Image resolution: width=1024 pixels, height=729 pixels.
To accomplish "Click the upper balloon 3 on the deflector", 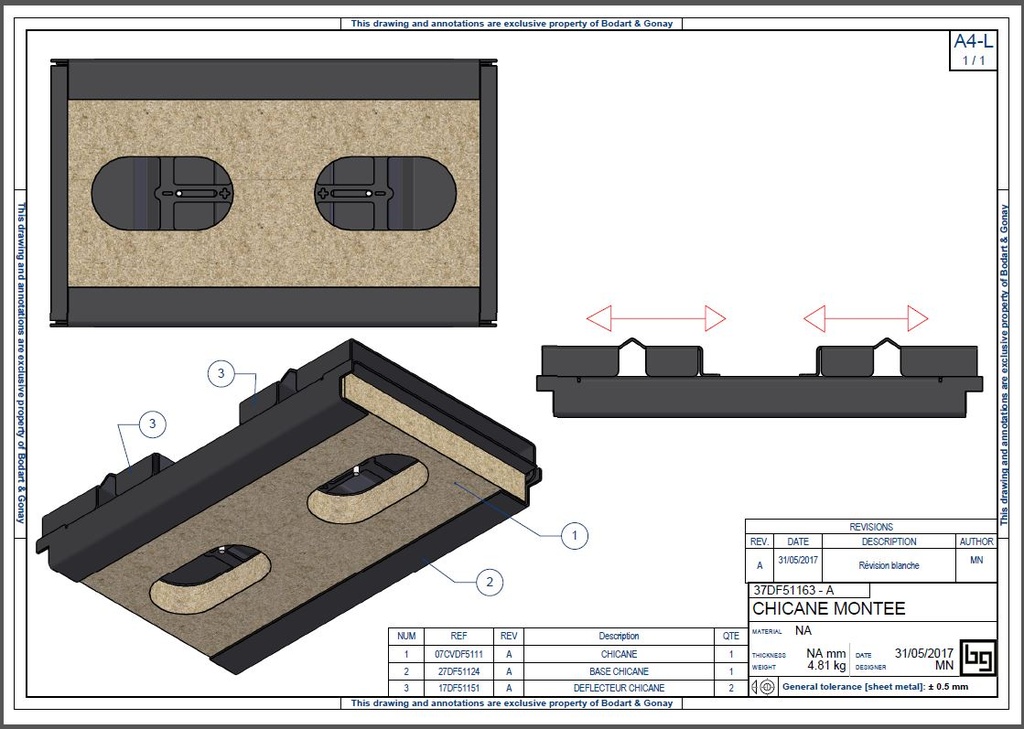I will [220, 372].
